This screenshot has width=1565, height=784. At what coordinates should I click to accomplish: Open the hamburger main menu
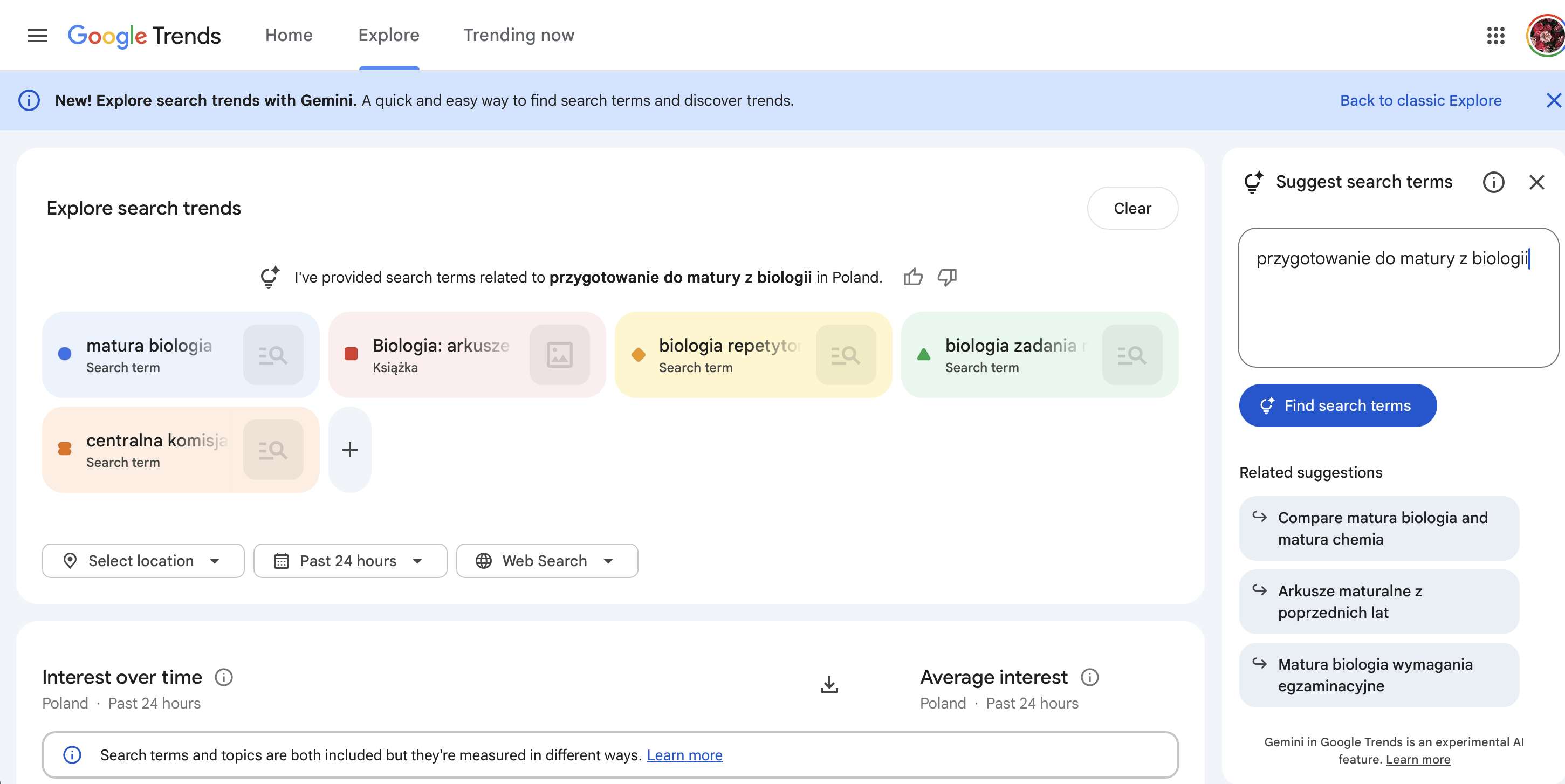(x=38, y=35)
